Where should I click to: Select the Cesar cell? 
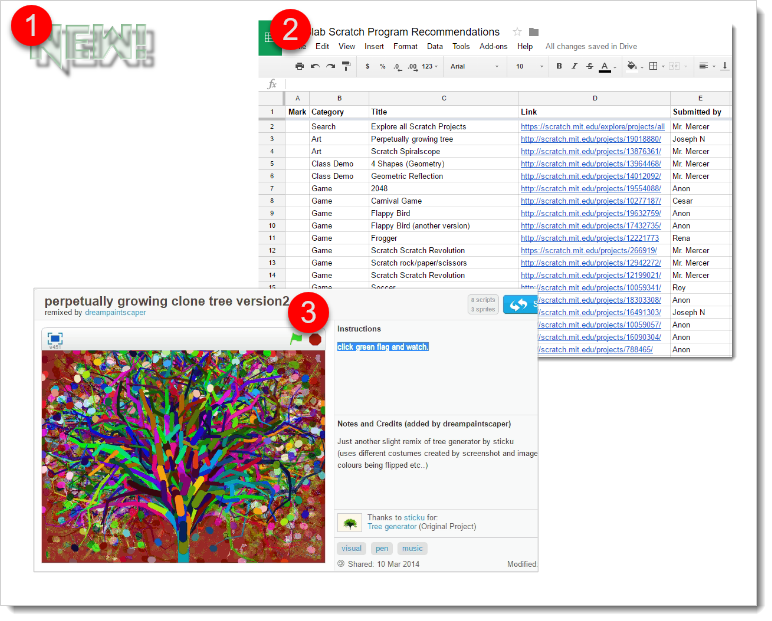(x=701, y=201)
